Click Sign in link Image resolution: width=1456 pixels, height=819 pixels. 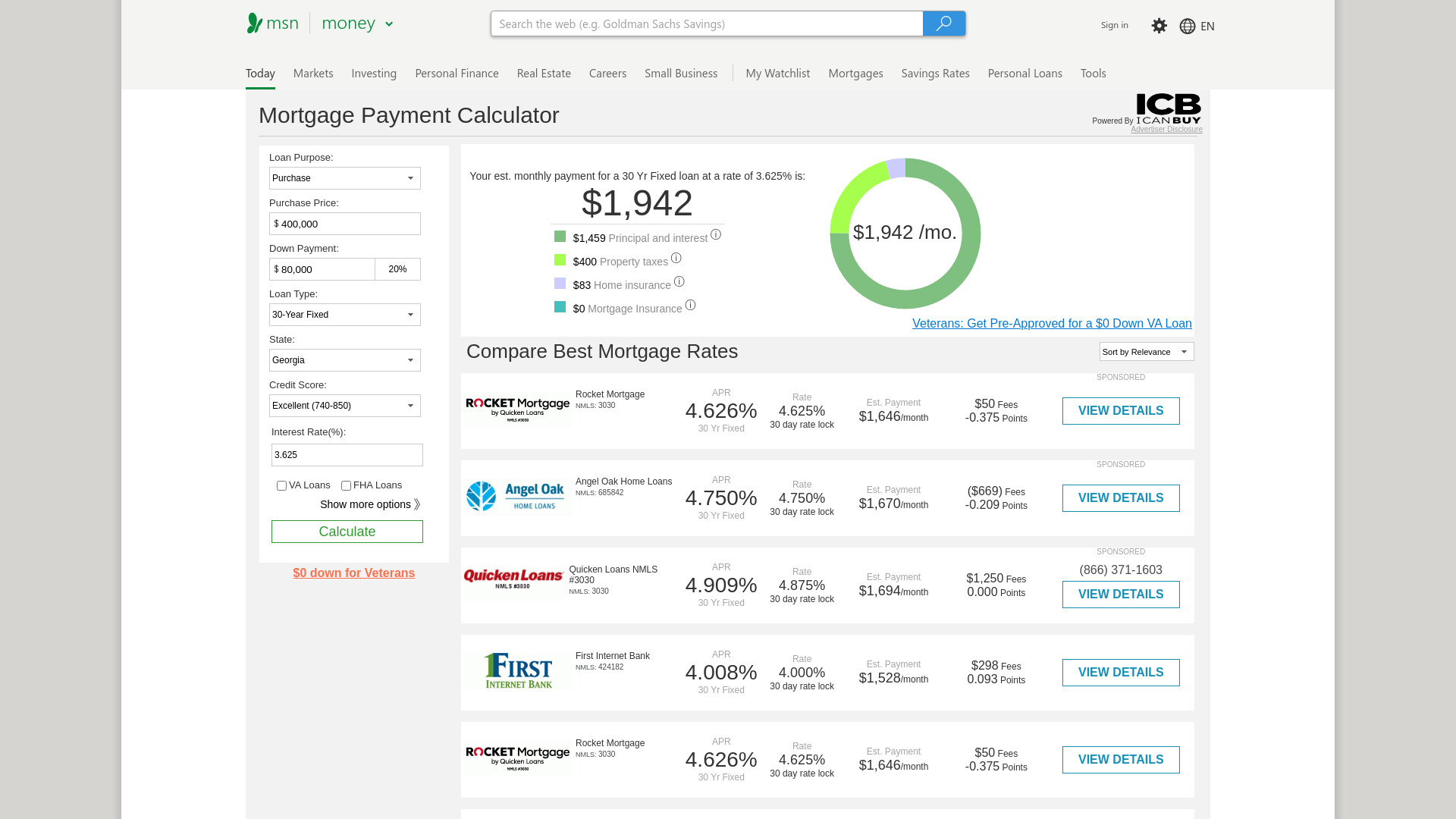pyautogui.click(x=1114, y=25)
